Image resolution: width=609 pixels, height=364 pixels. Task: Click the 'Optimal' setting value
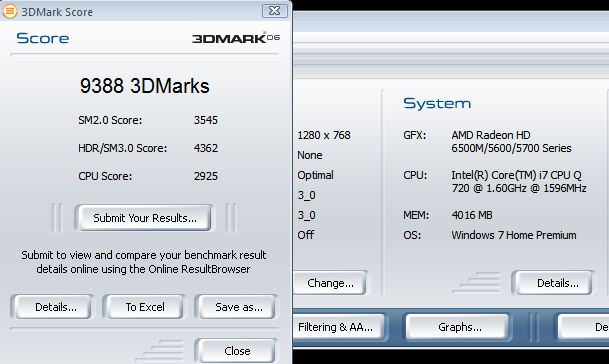coord(315,175)
